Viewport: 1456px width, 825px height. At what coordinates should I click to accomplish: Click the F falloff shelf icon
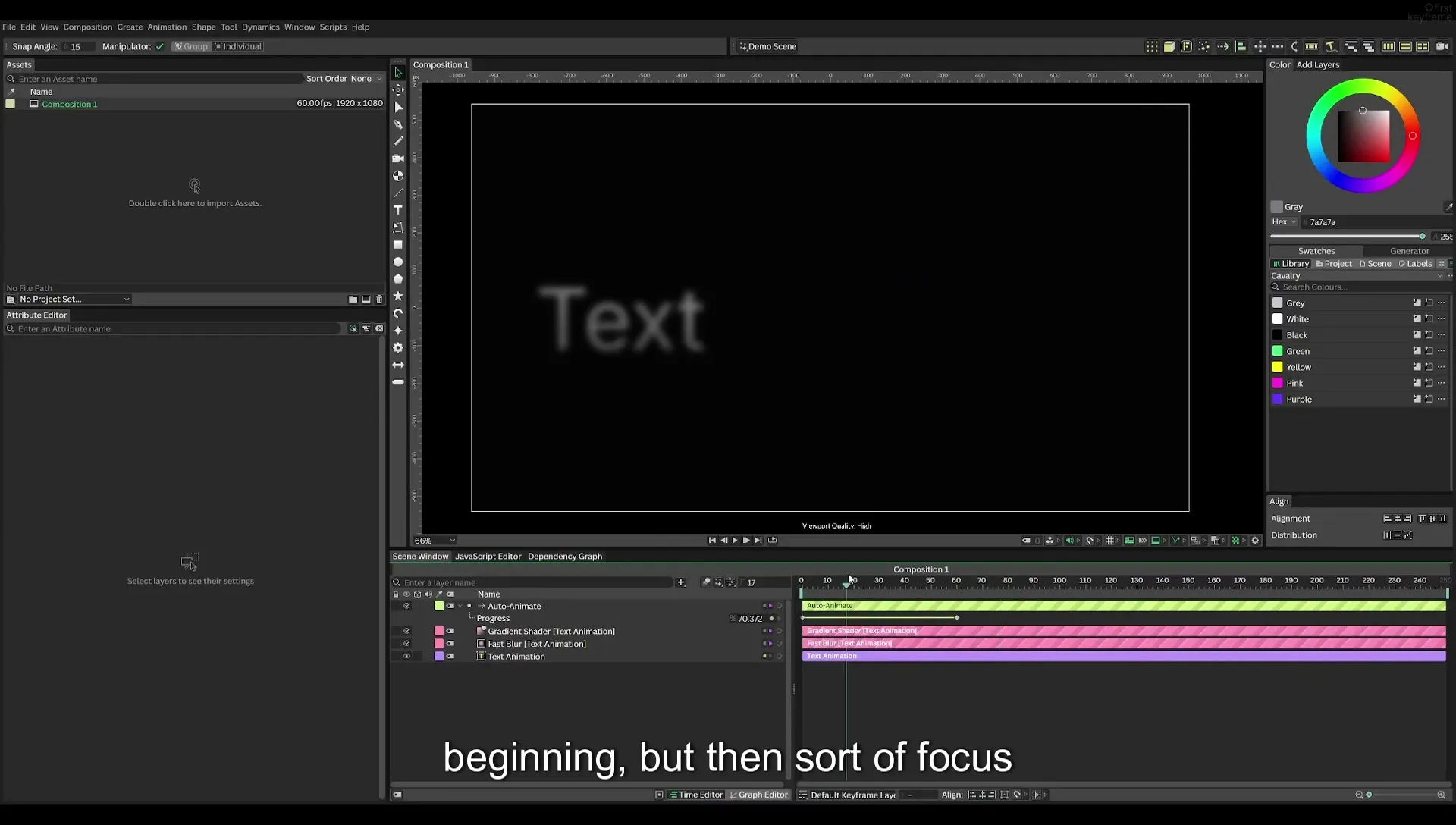(x=1187, y=46)
